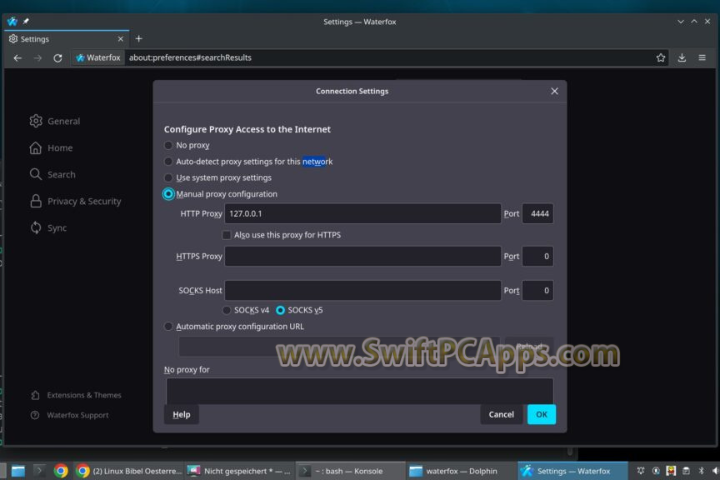The image size is (720, 480).
Task: Click the file manager launcher icon in taskbar
Action: point(18,471)
